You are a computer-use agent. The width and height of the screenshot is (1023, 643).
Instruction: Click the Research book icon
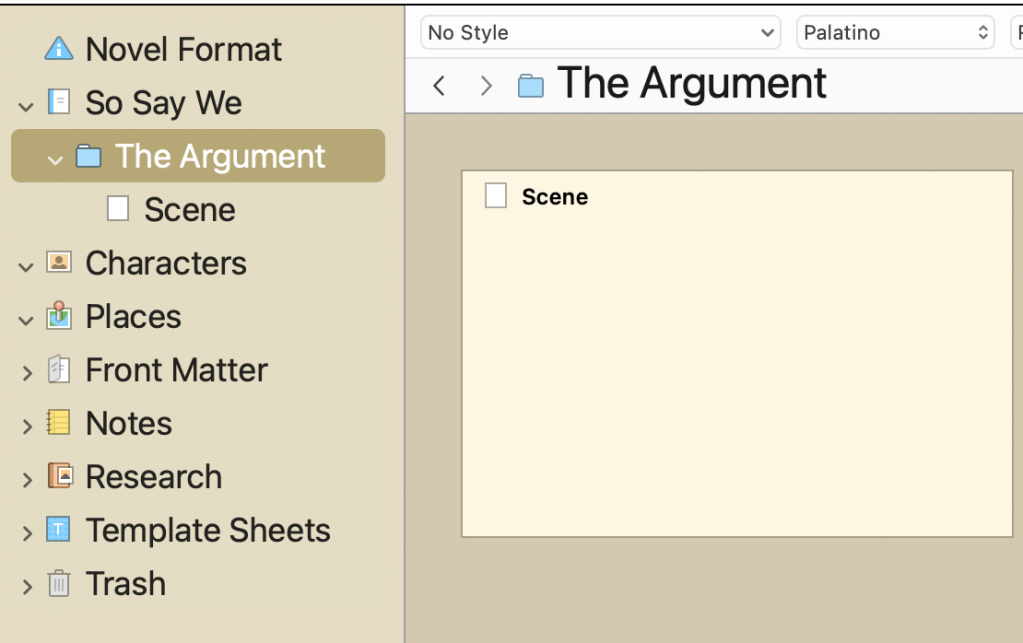tap(59, 477)
